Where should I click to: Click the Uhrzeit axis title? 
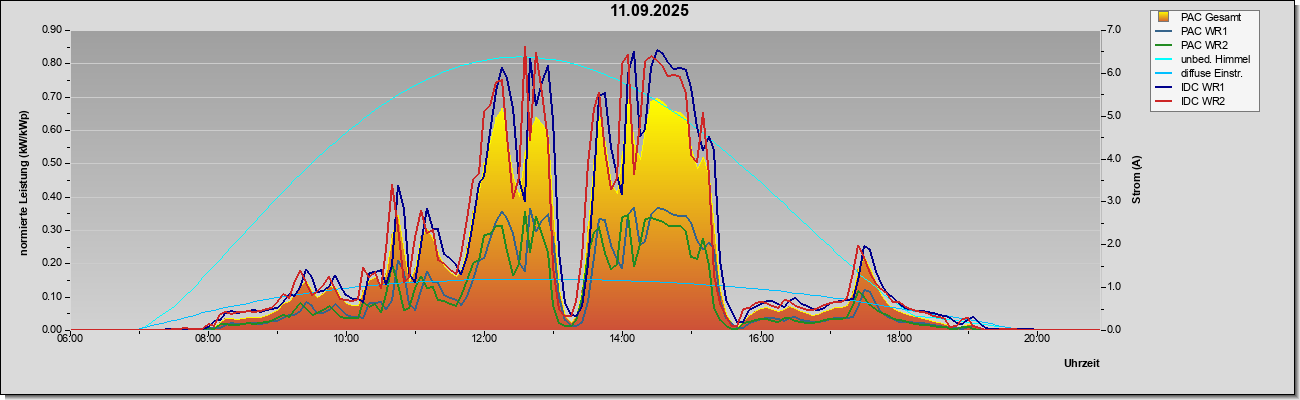click(x=1081, y=363)
